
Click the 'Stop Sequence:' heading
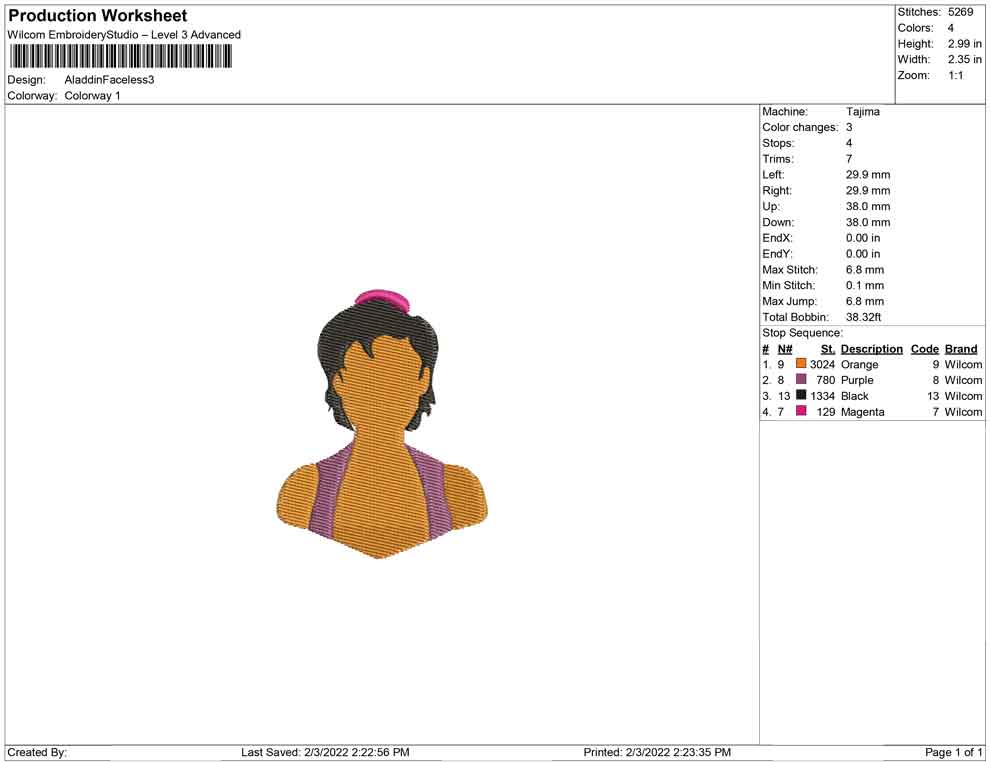pyautogui.click(x=802, y=333)
